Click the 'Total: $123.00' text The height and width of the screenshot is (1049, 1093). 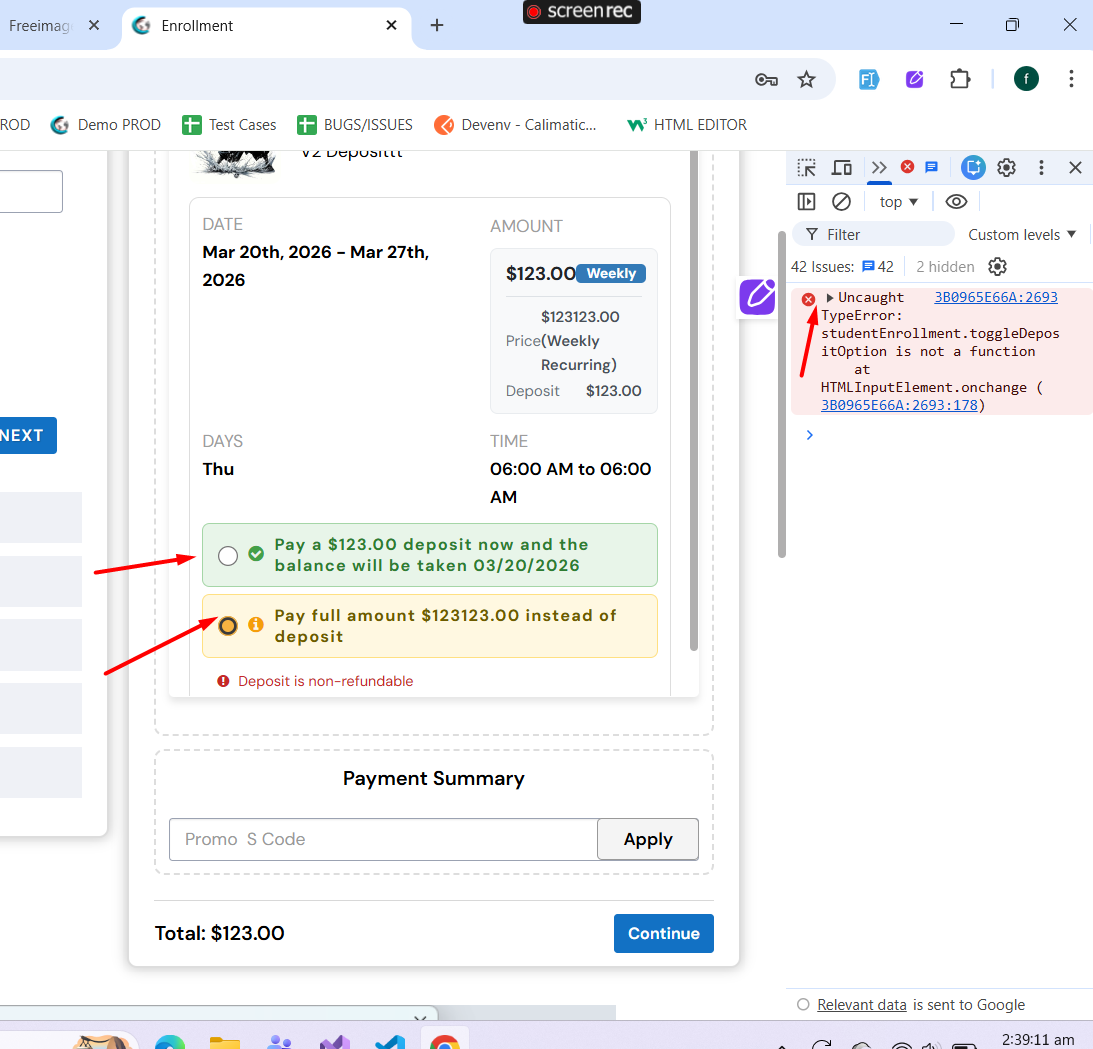pyautogui.click(x=220, y=933)
